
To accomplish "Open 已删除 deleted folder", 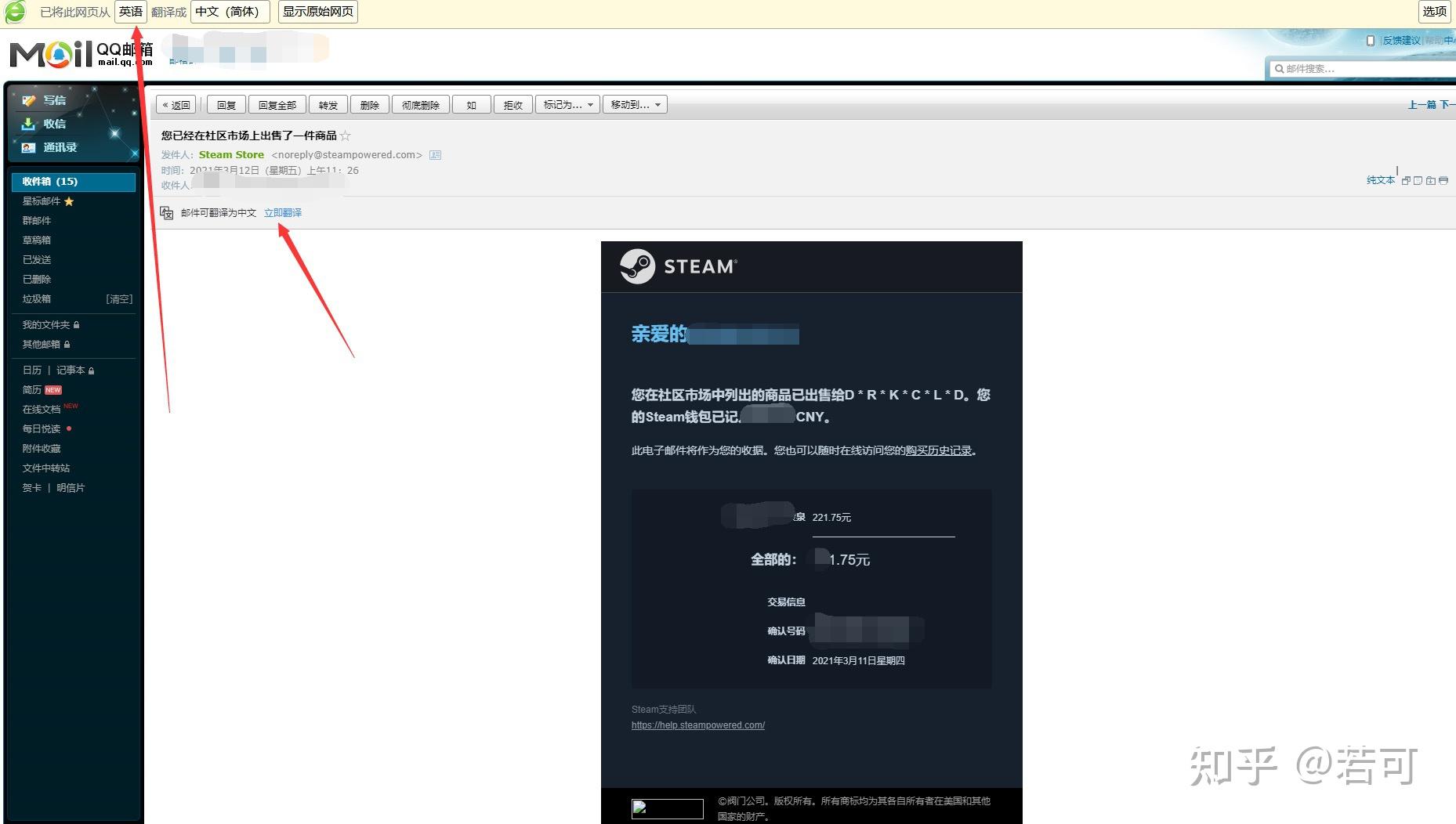I will point(37,280).
